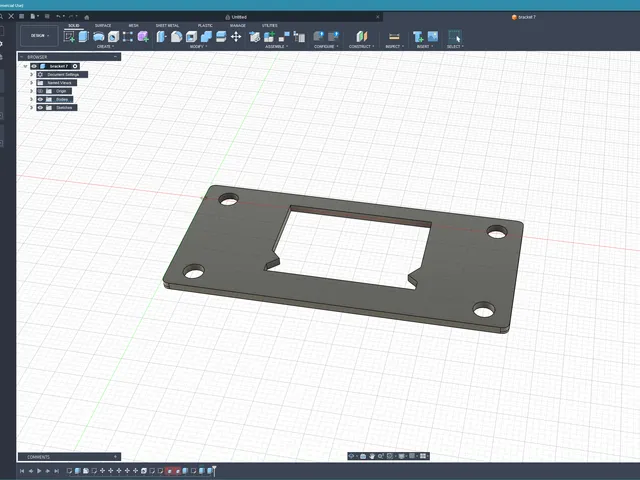The width and height of the screenshot is (640, 480).
Task: Expand Document Settings node
Action: click(31, 75)
